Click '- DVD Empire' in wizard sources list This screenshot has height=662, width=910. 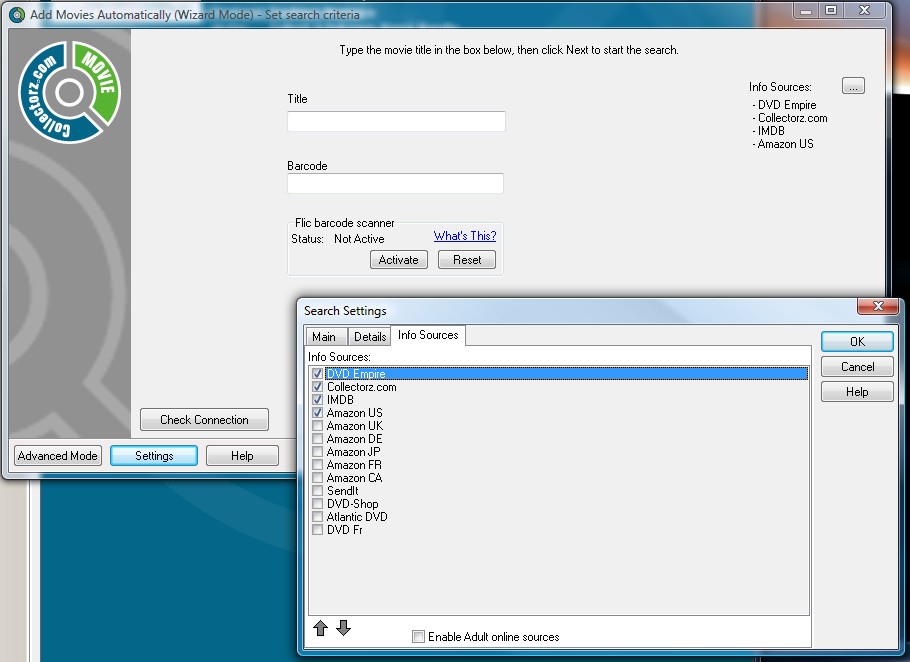point(784,105)
